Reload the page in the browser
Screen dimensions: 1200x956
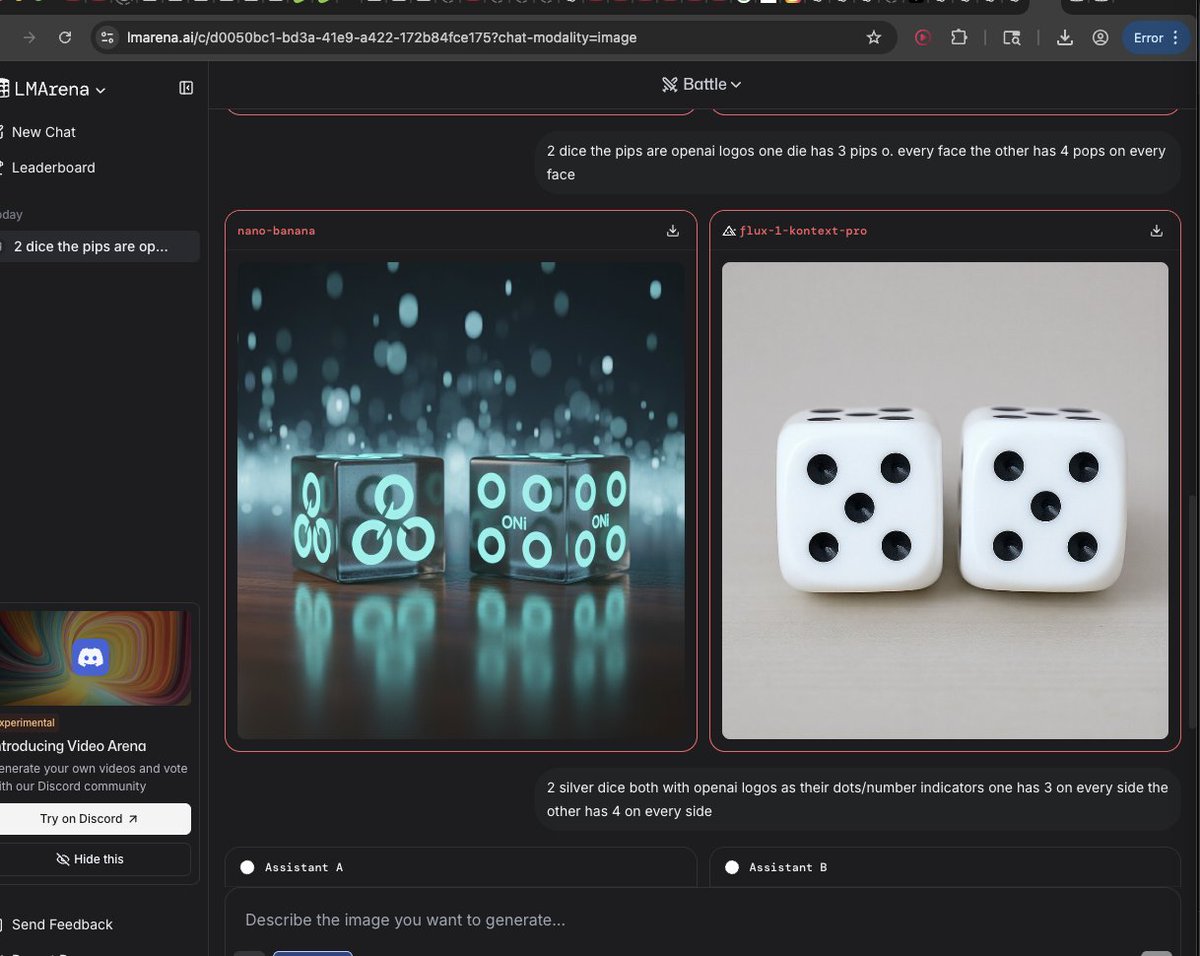tap(65, 37)
